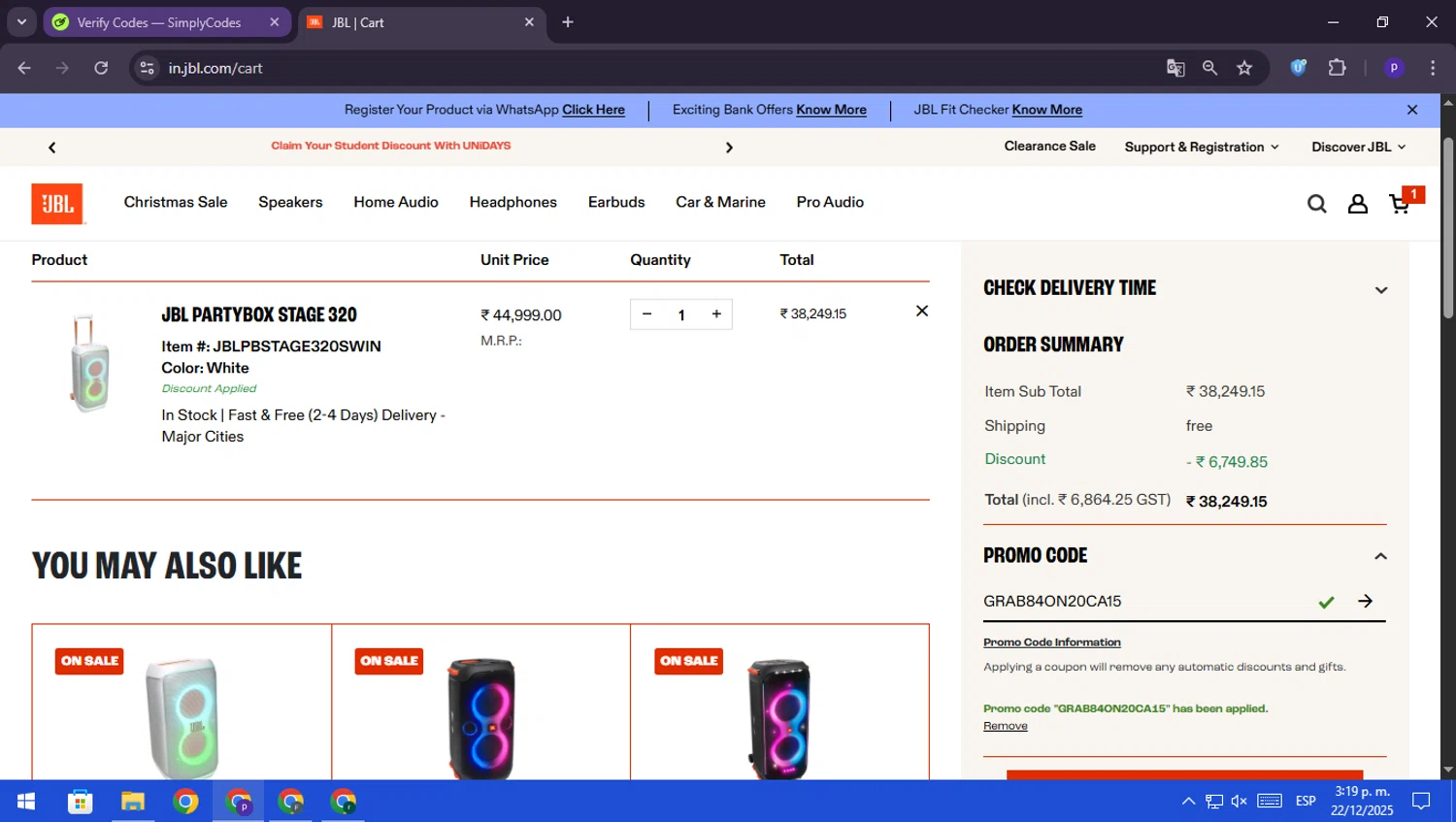Remove the applied promo code
The image size is (1456, 822).
(1005, 726)
